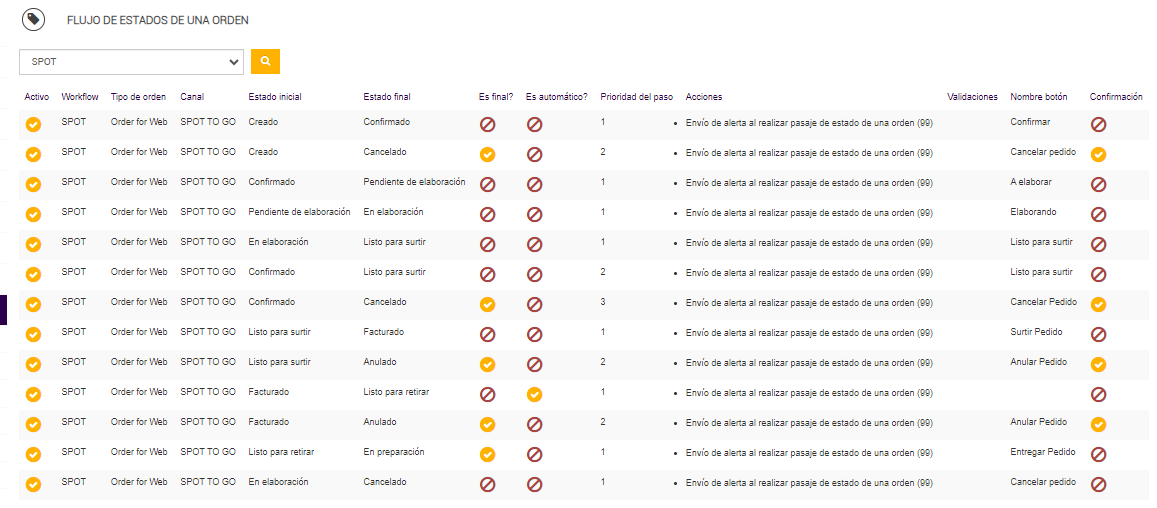Image resolution: width=1157 pixels, height=508 pixels.
Task: Toggle Confirmación for Entregar Pedido row
Action: 1098,455
